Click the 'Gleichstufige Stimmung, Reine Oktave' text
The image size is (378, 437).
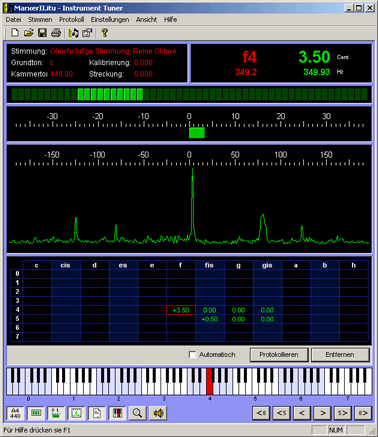113,51
